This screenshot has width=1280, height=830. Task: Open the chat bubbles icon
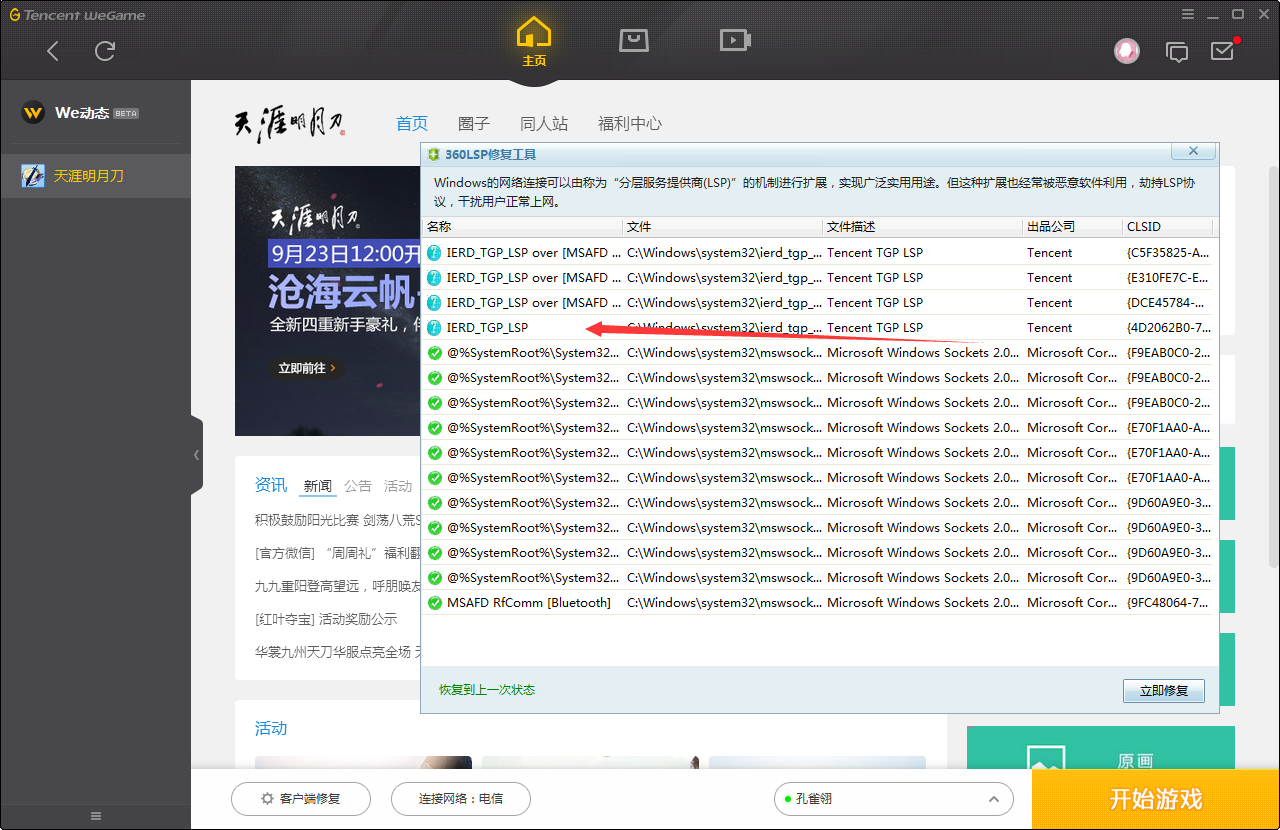point(1177,52)
